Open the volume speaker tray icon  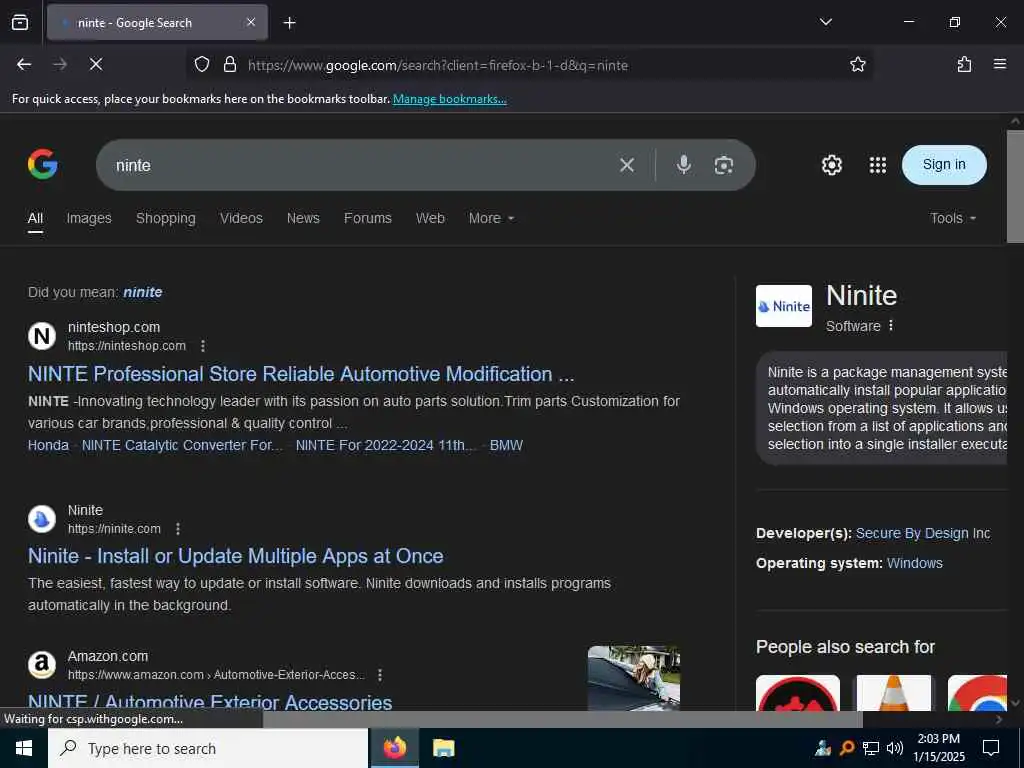[x=894, y=748]
